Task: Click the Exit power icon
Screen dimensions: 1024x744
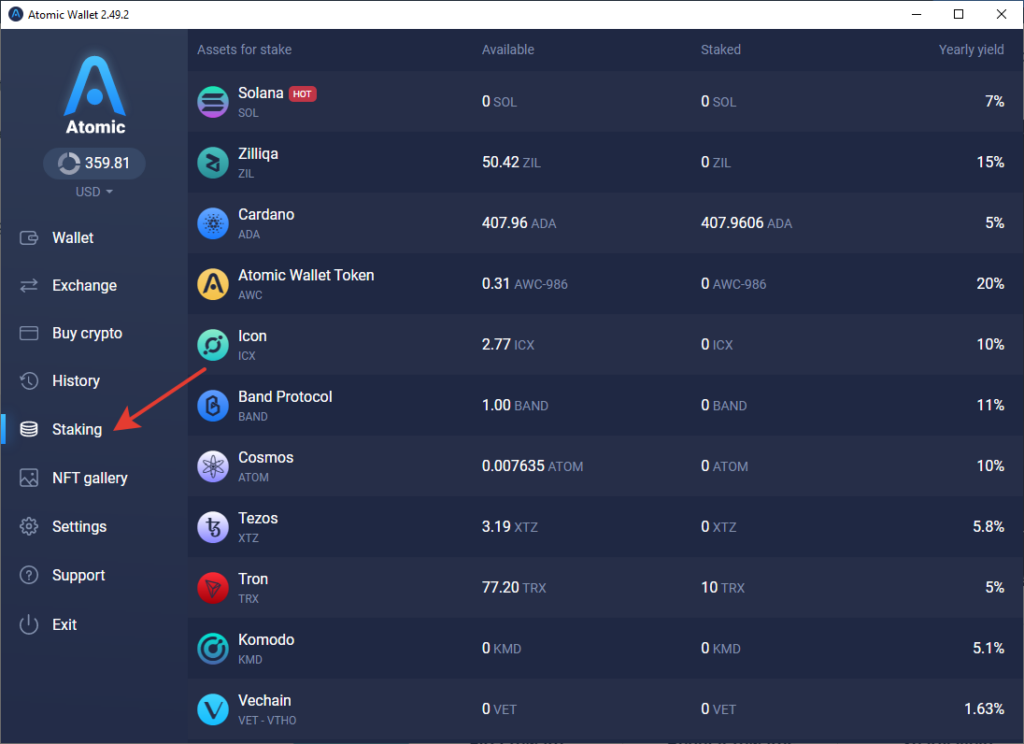Action: tap(29, 624)
